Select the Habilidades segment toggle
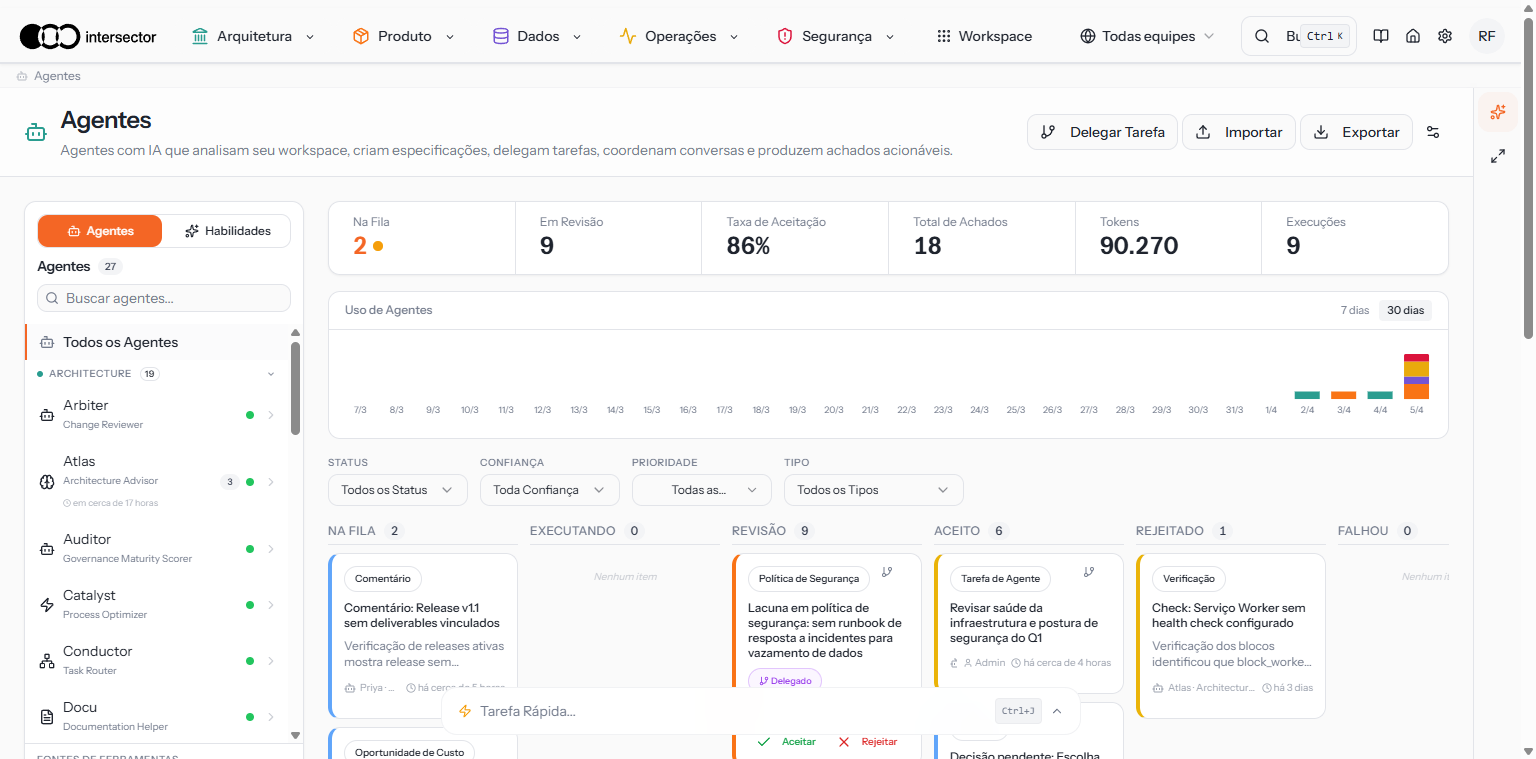The height and width of the screenshot is (759, 1536). (228, 231)
